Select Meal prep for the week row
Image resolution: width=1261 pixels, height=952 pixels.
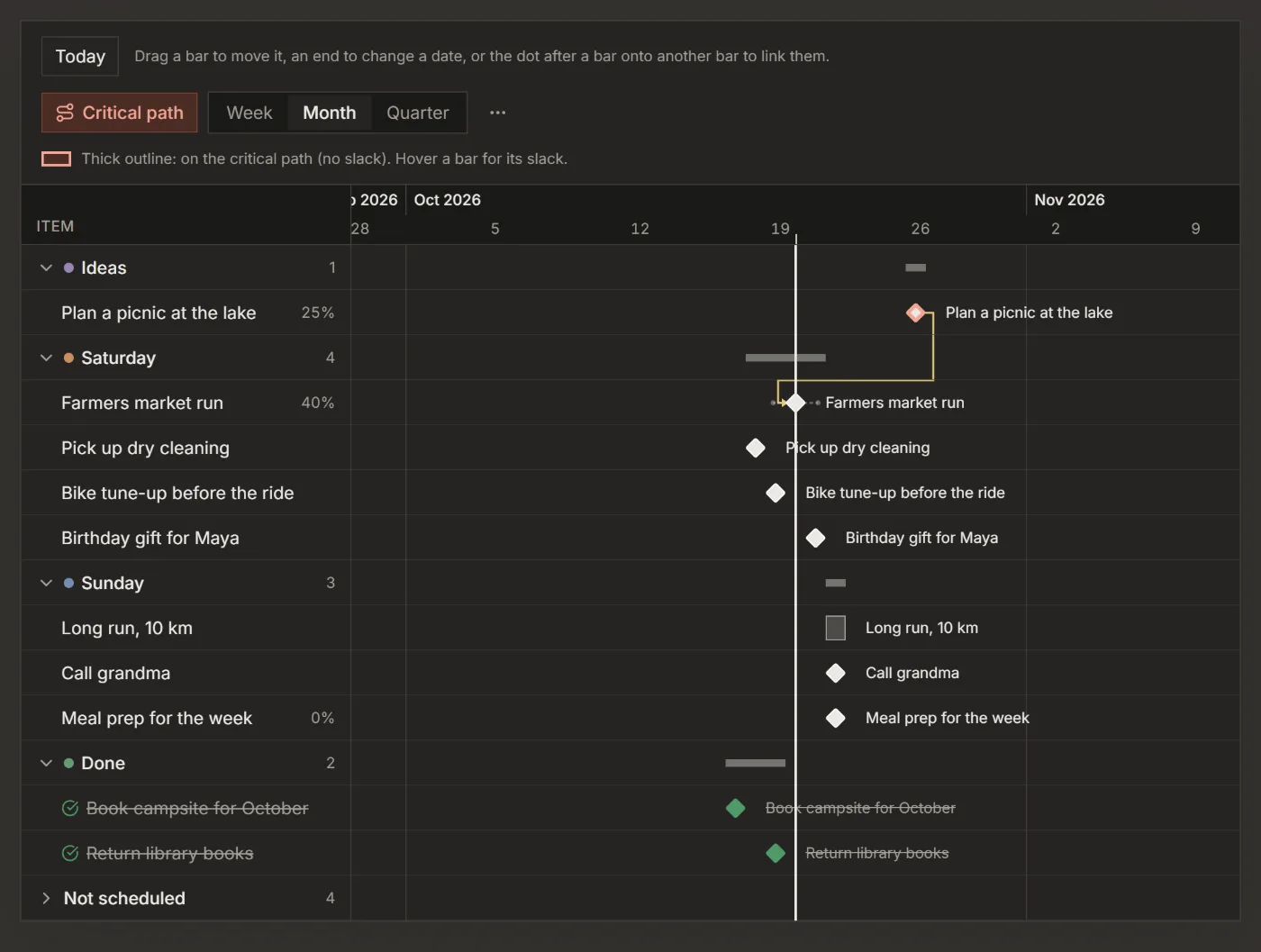click(186, 718)
